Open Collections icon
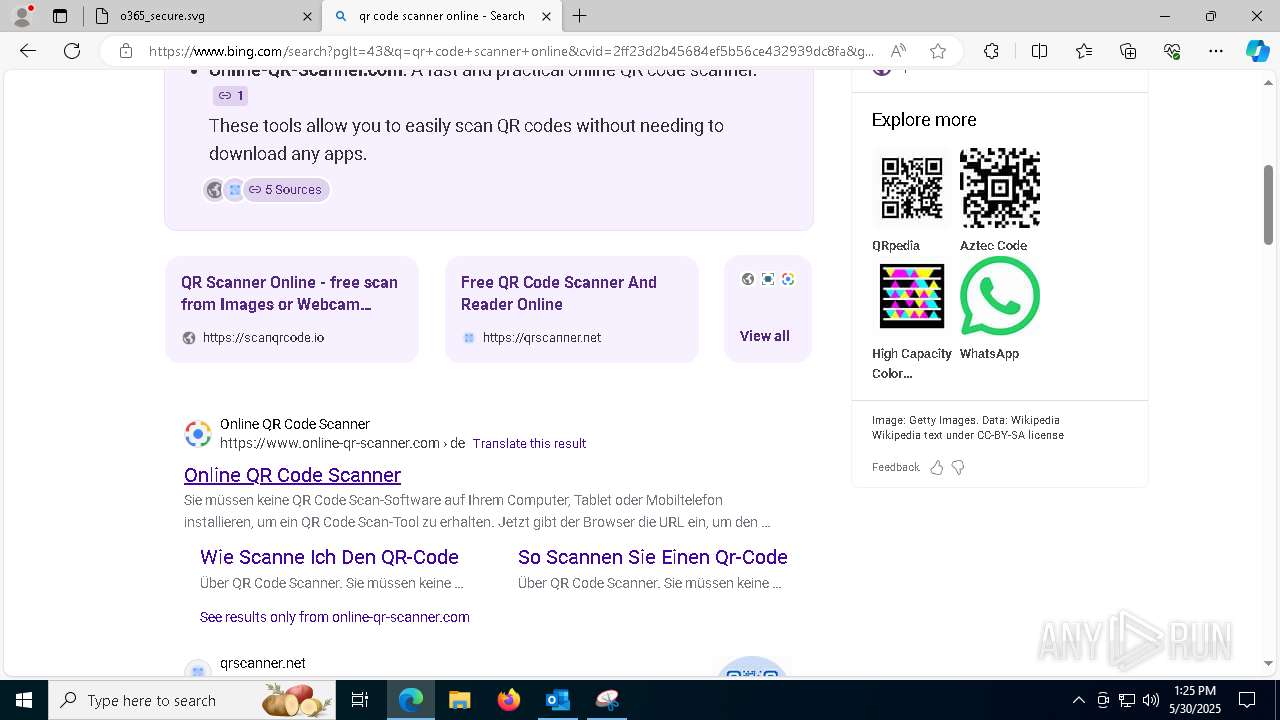1280x720 pixels. pyautogui.click(x=1128, y=51)
